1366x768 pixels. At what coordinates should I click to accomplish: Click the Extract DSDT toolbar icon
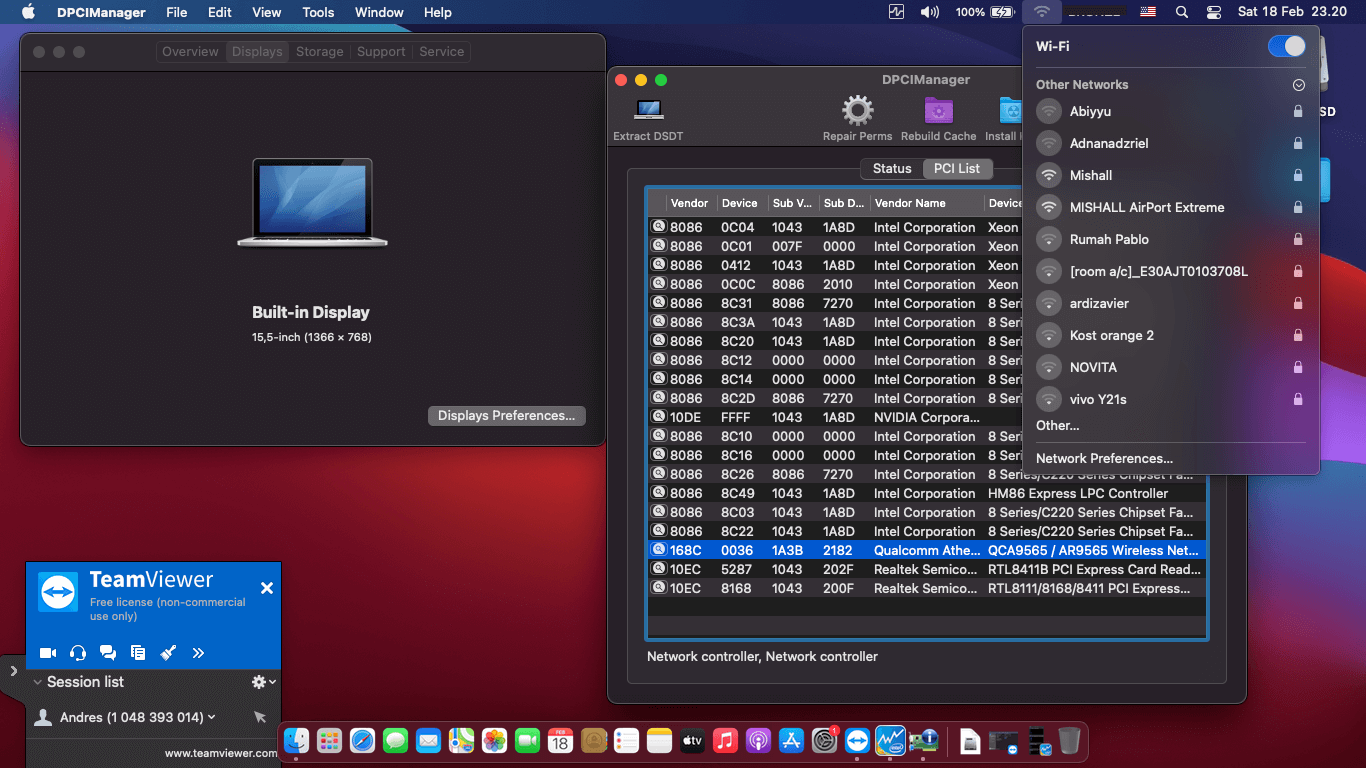click(649, 113)
